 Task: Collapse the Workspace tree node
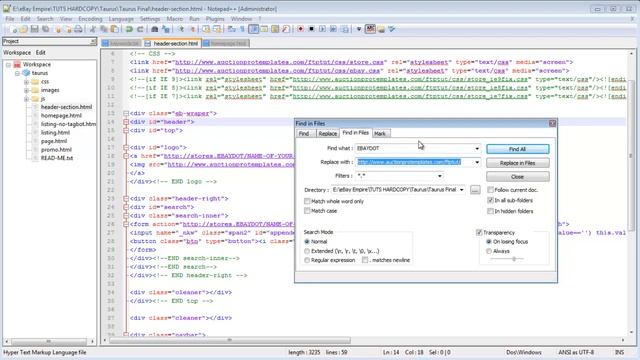[8, 64]
